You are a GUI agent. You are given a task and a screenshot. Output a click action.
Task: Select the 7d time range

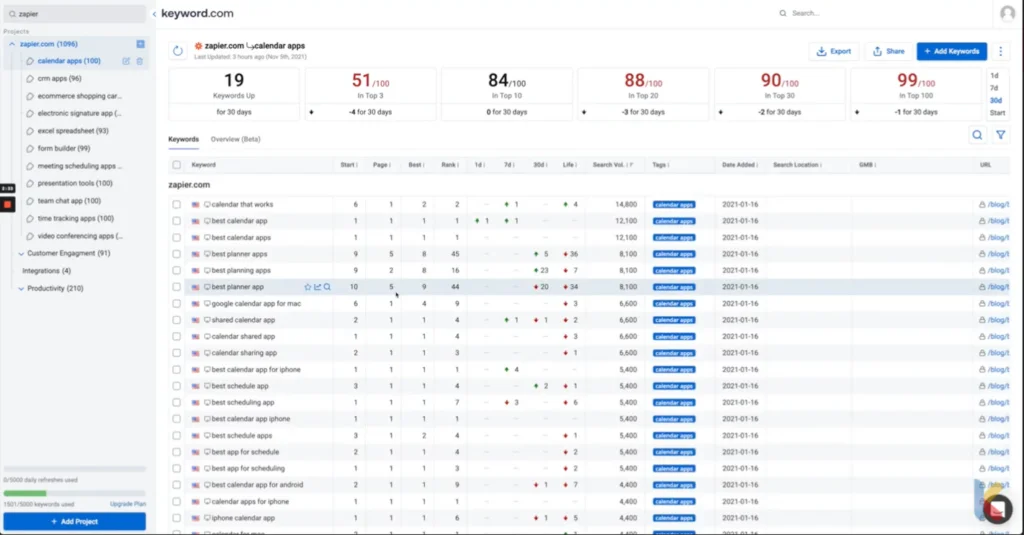tap(995, 88)
